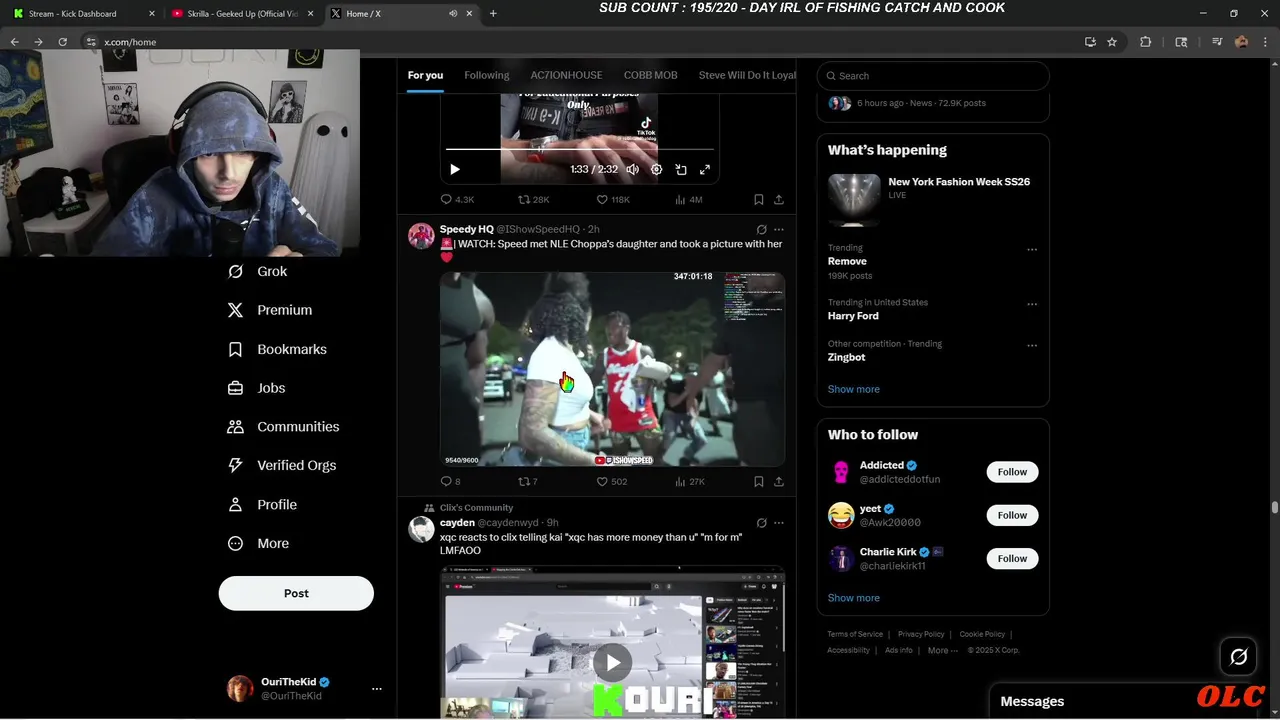The image size is (1280, 720).
Task: Mute the top video's volume icon
Action: tap(632, 170)
